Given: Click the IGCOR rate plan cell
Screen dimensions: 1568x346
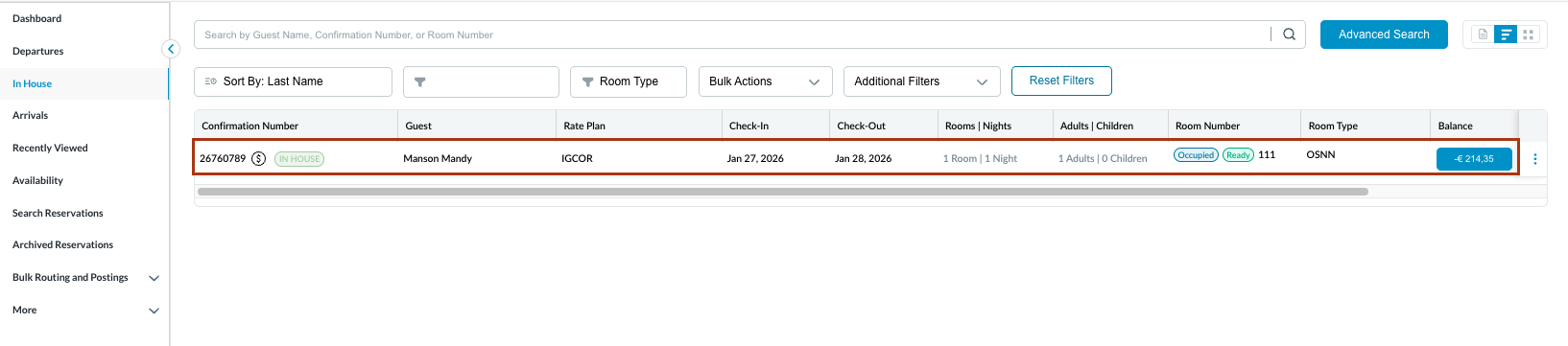Looking at the screenshot, I should (x=577, y=158).
